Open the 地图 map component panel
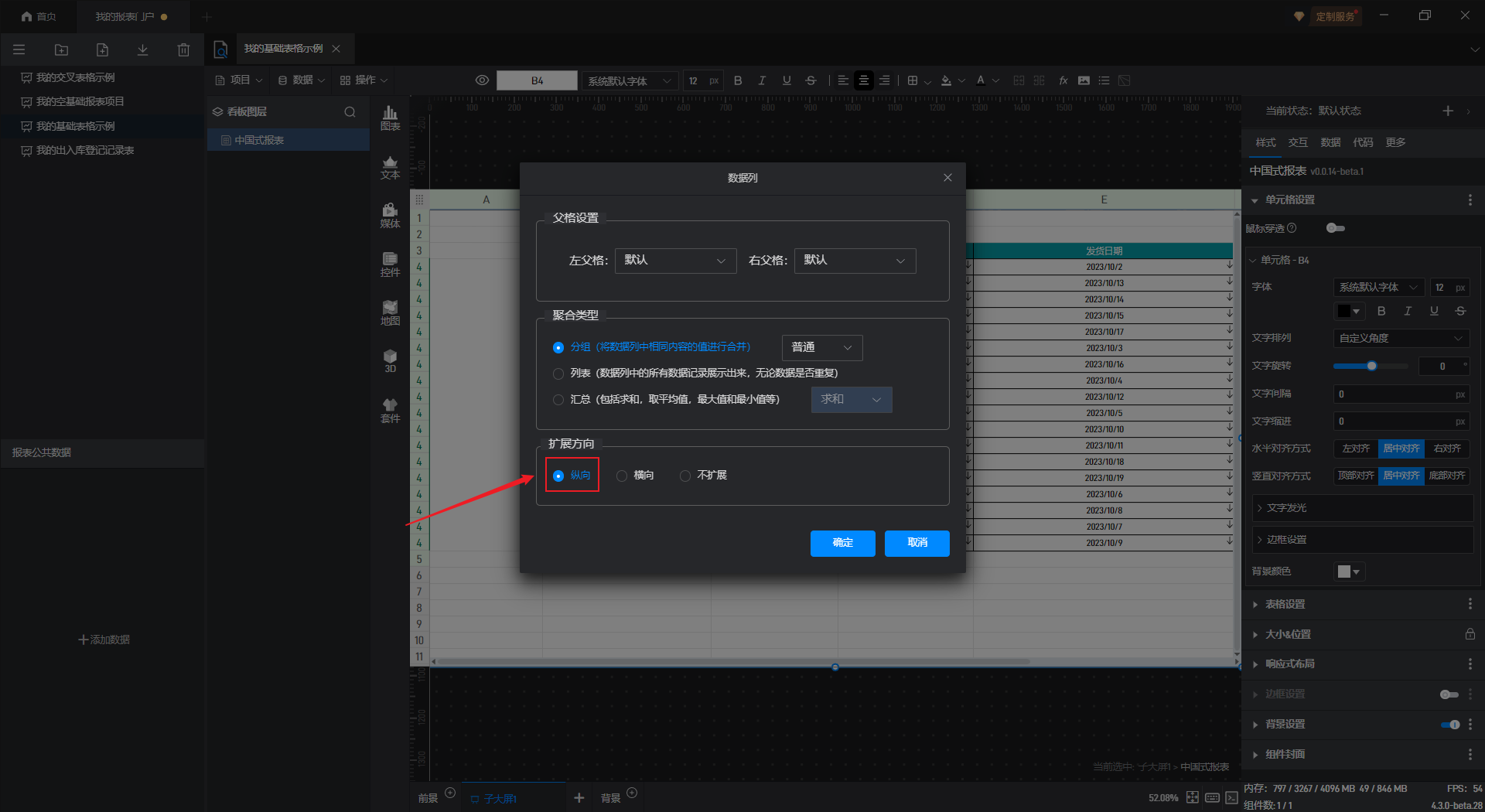1485x812 pixels. (x=390, y=312)
